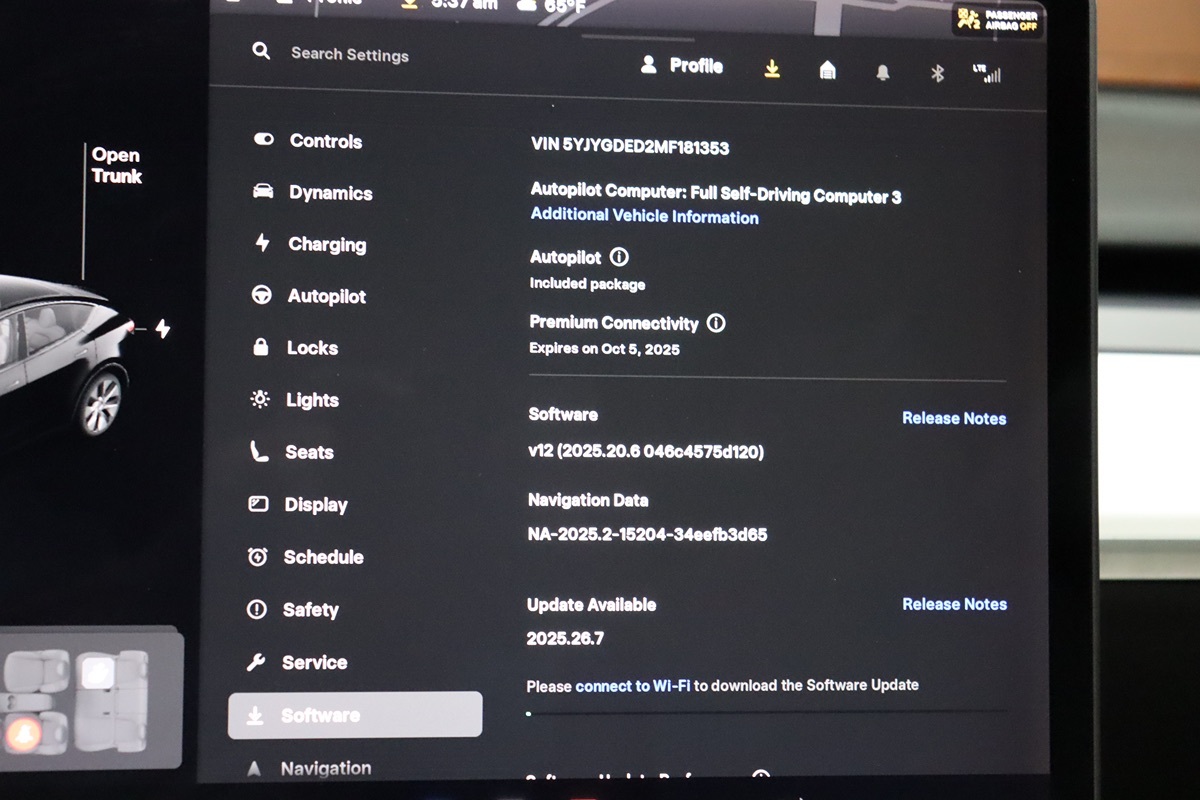Image resolution: width=1200 pixels, height=800 pixels.
Task: Focus the Search Settings field
Action: (349, 54)
